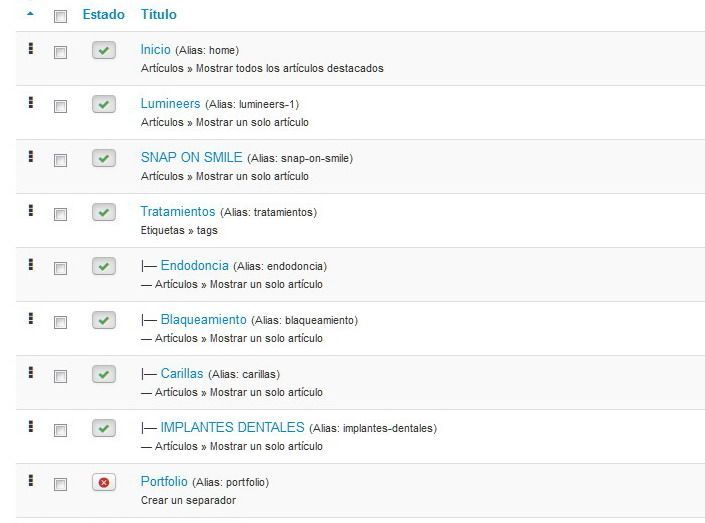The width and height of the screenshot is (705, 523).
Task: Sort by the Estado column header
Action: coord(103,14)
